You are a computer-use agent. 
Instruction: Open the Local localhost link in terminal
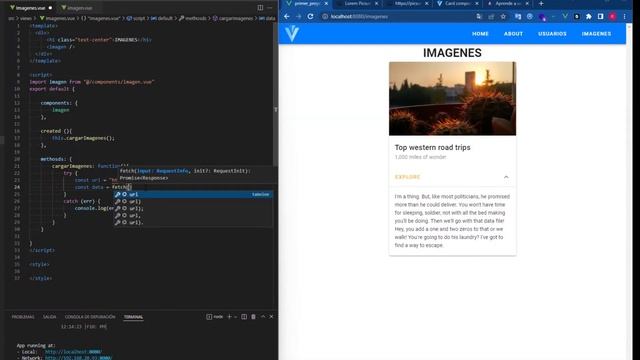click(73, 351)
